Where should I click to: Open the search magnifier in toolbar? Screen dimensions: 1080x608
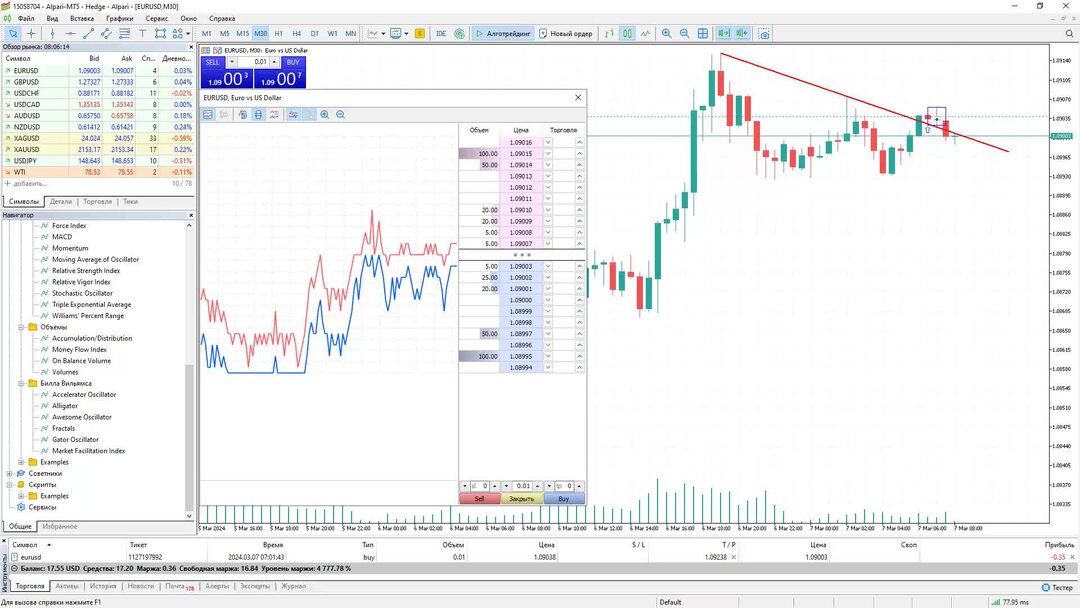tap(1069, 33)
